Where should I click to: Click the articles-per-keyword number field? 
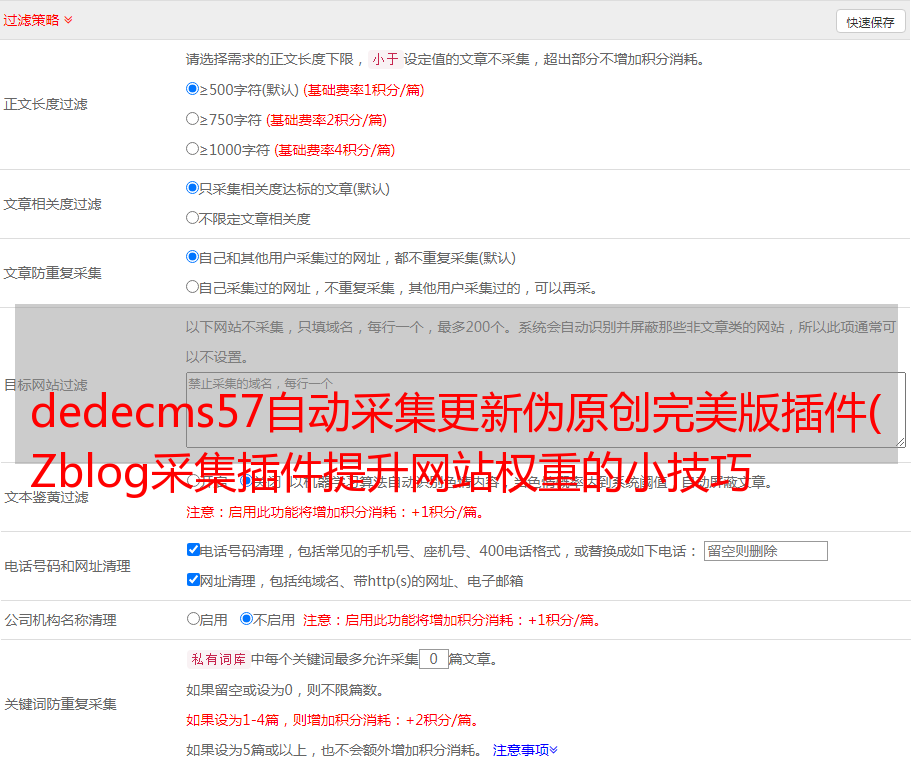coord(433,659)
